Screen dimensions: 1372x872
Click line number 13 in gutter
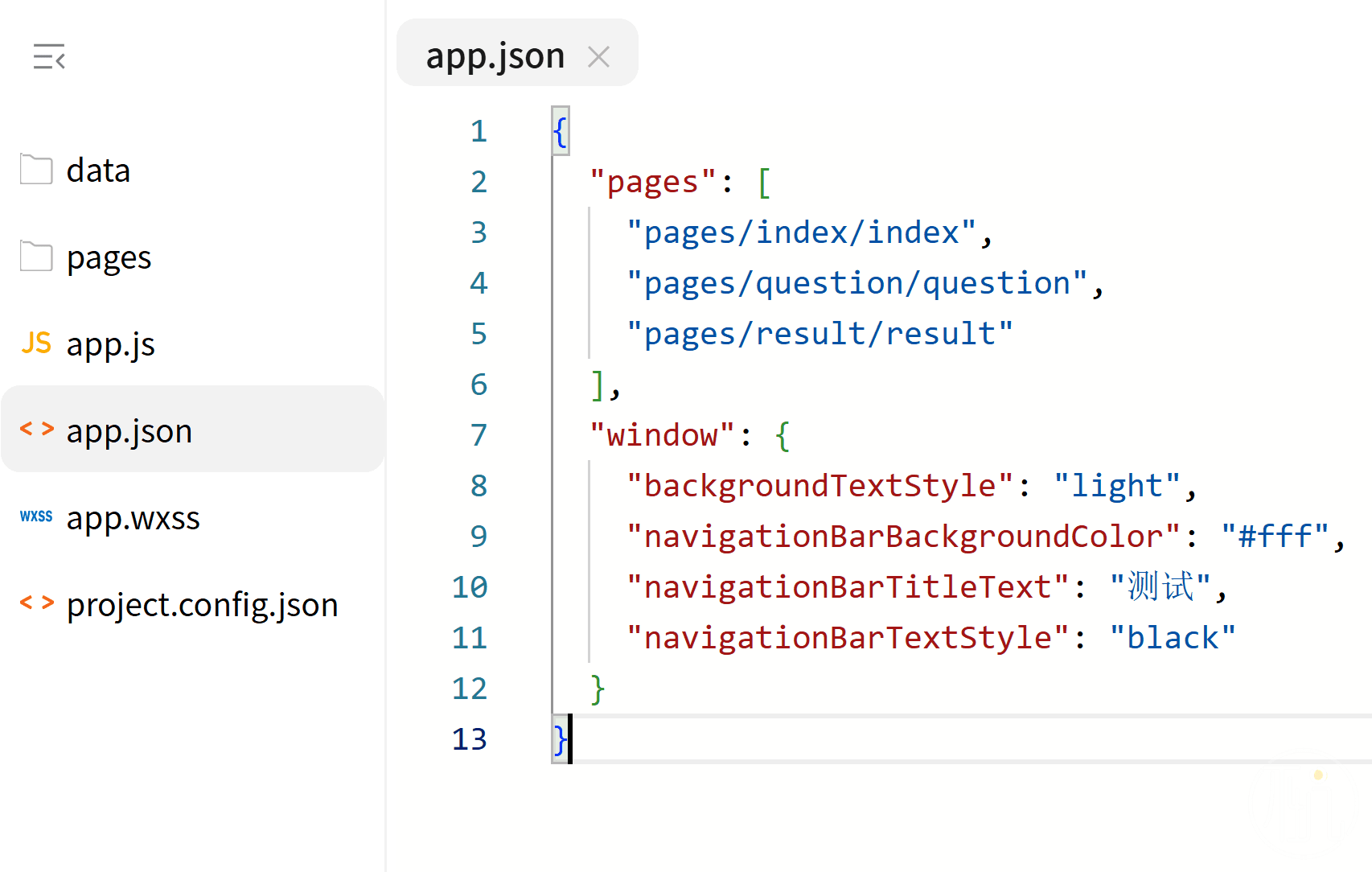[x=470, y=739]
